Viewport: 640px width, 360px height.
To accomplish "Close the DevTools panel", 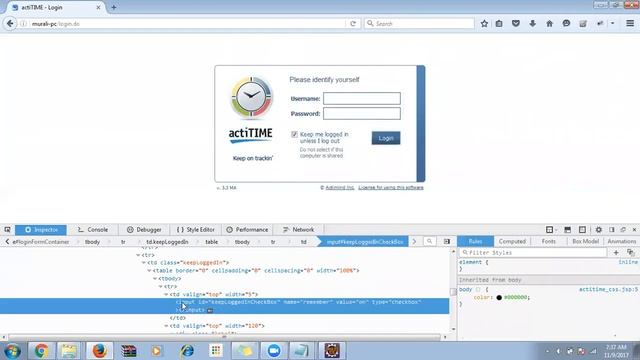I will 634,230.
